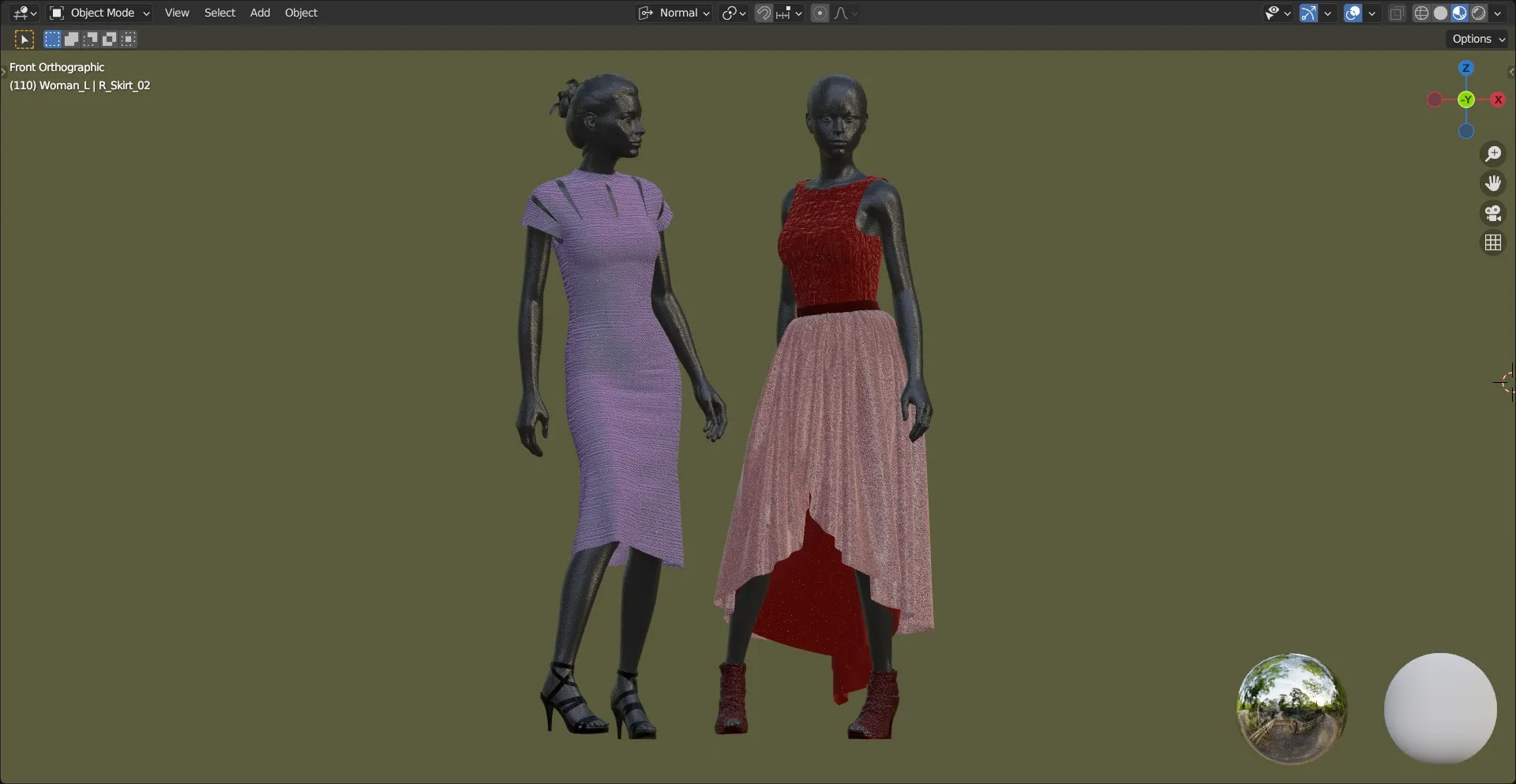Screen dimensions: 1516x784
Task: Open the object visibility and selectability dropdown
Action: [x=1278, y=13]
